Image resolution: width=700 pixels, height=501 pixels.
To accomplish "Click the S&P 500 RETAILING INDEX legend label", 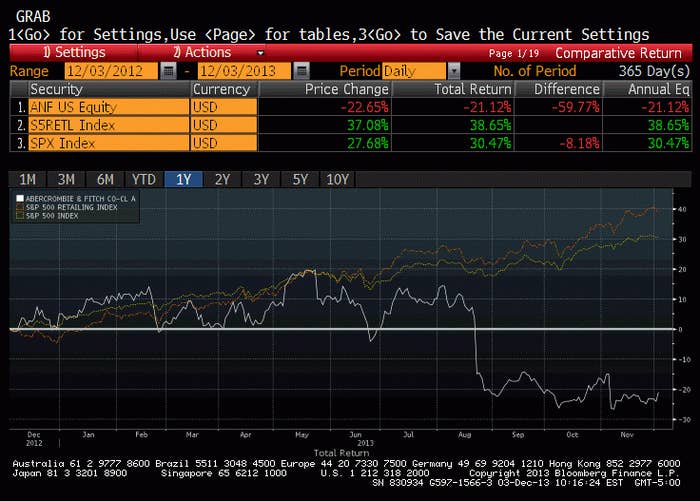I will (x=71, y=207).
